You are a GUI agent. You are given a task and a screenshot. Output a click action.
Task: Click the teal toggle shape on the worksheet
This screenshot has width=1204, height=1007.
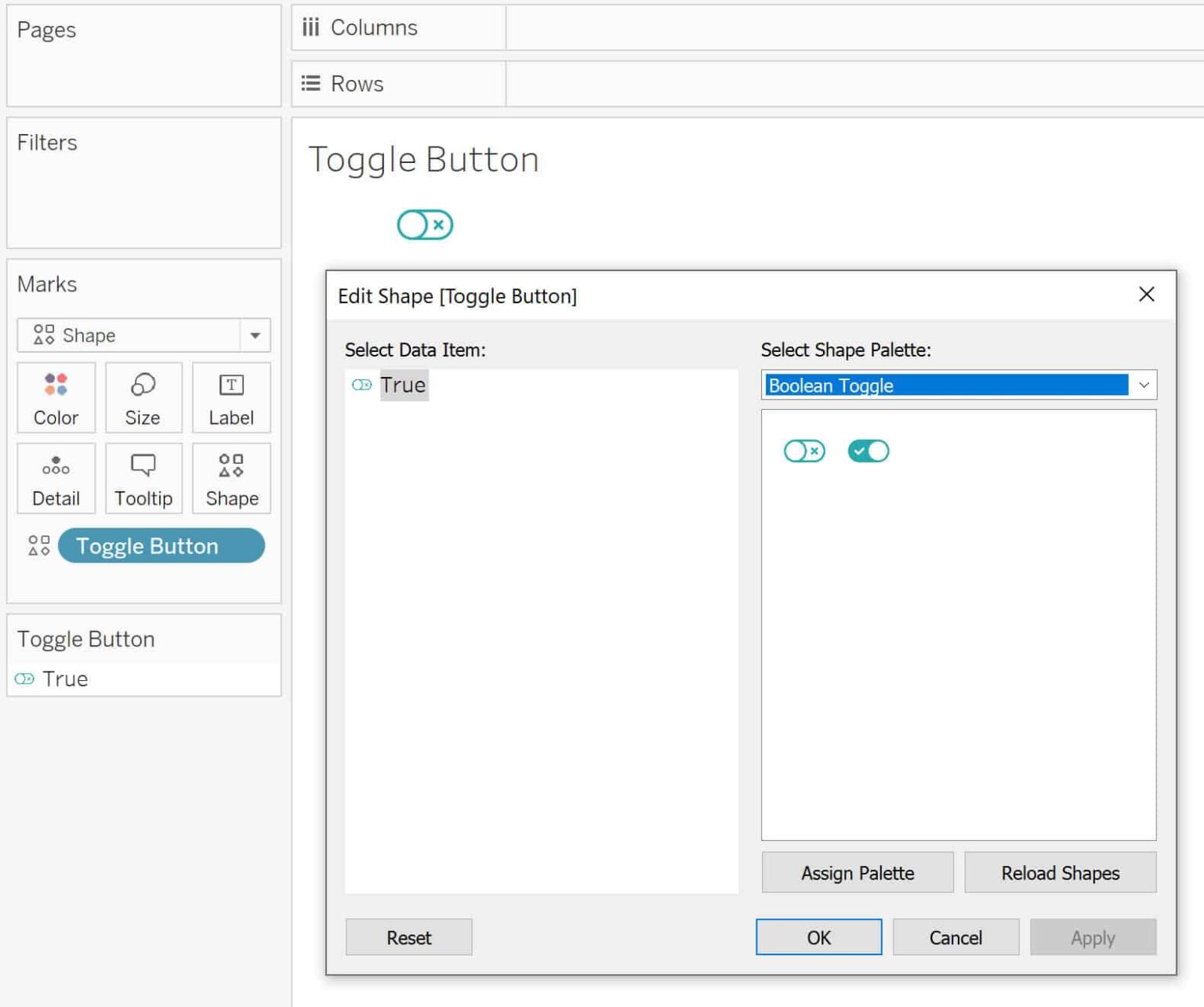click(425, 224)
